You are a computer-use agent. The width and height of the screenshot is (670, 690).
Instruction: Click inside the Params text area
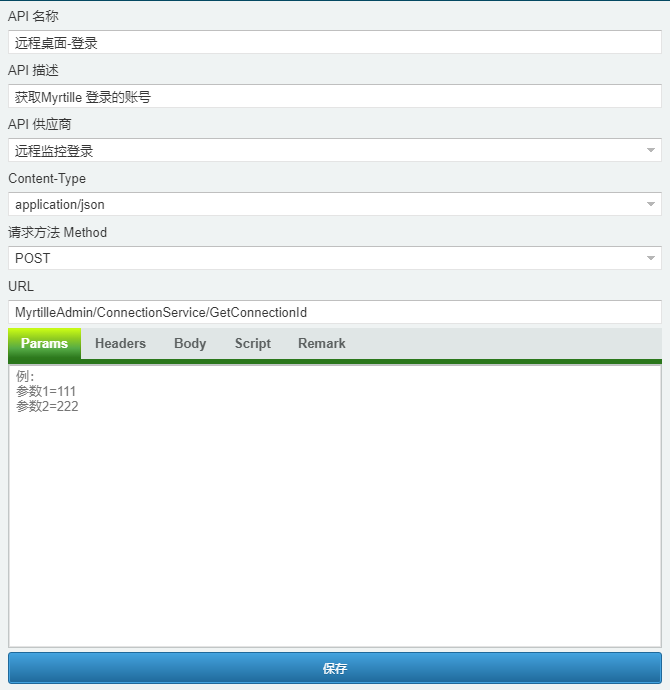click(335, 506)
